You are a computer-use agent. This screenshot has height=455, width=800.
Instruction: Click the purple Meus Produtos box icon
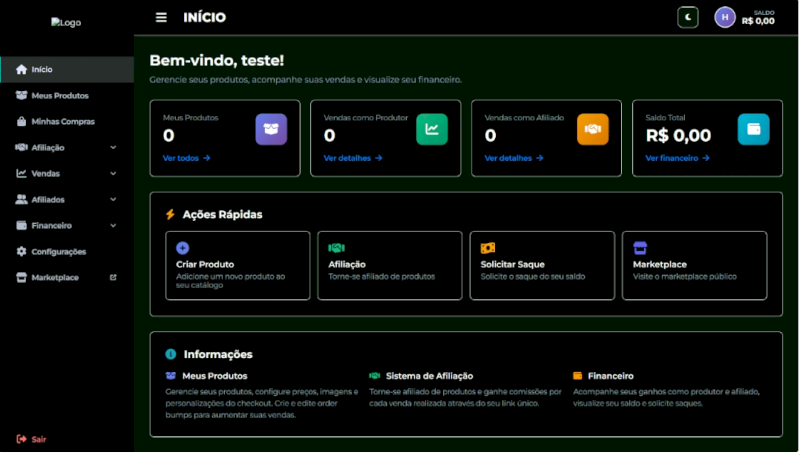tap(271, 129)
